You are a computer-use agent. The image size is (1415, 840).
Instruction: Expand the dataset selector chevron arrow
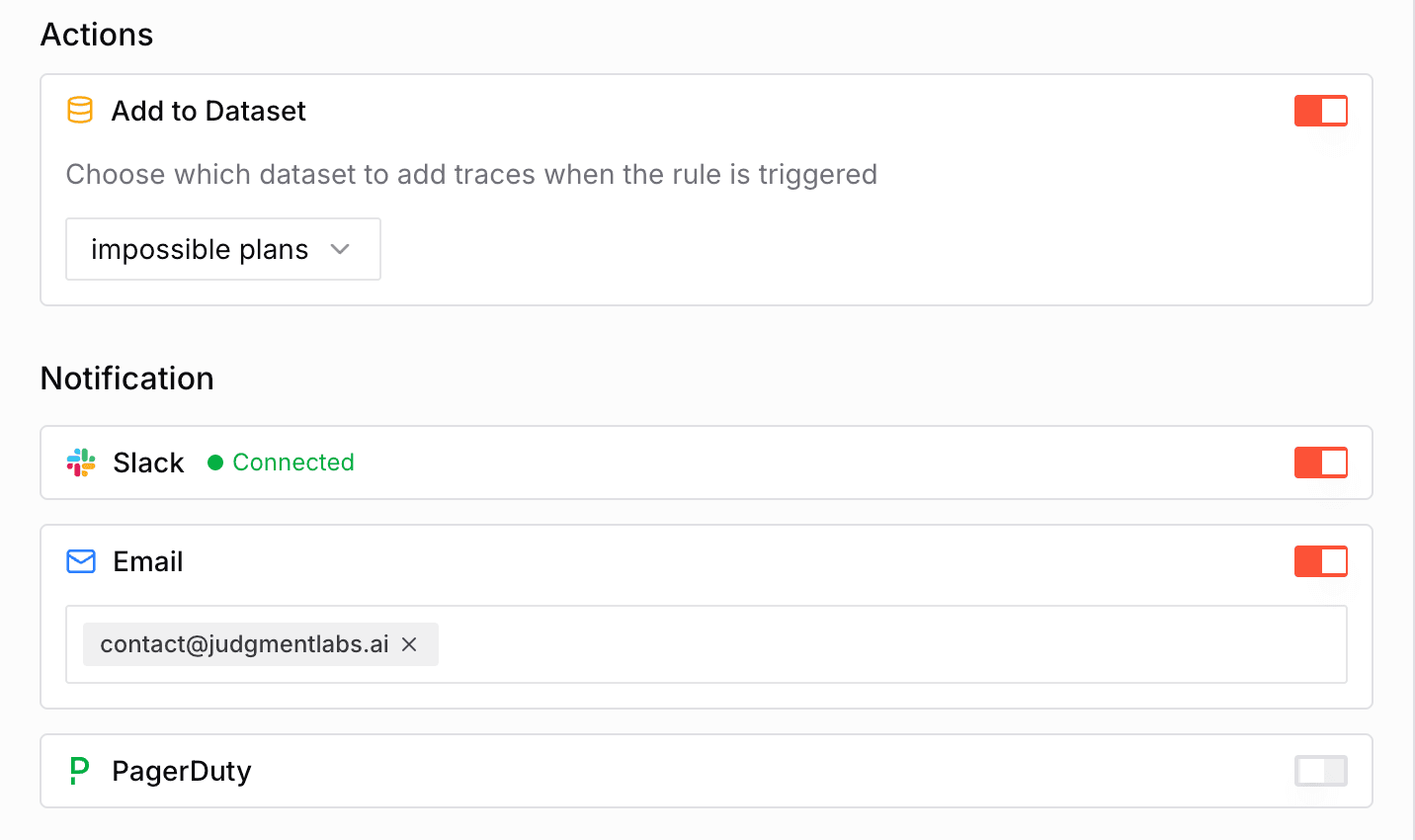341,249
